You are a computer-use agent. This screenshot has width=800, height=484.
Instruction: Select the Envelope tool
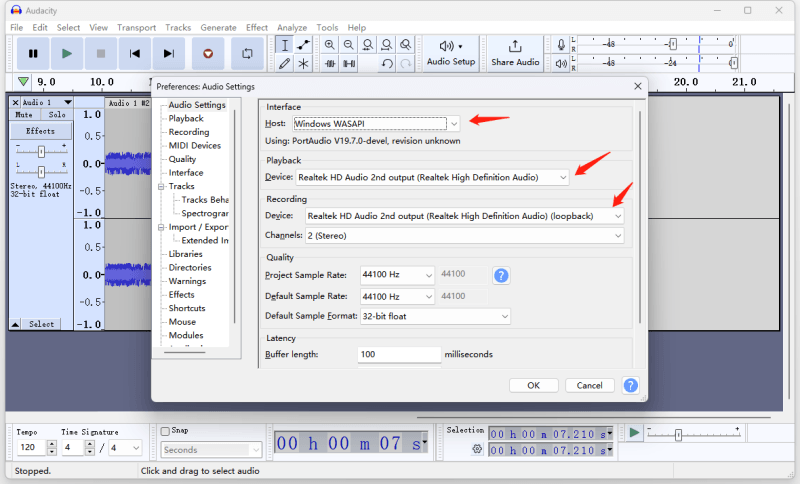(x=304, y=45)
